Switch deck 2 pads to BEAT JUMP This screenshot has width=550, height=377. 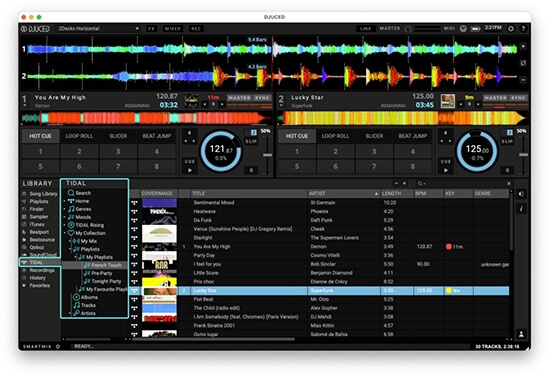coord(413,136)
